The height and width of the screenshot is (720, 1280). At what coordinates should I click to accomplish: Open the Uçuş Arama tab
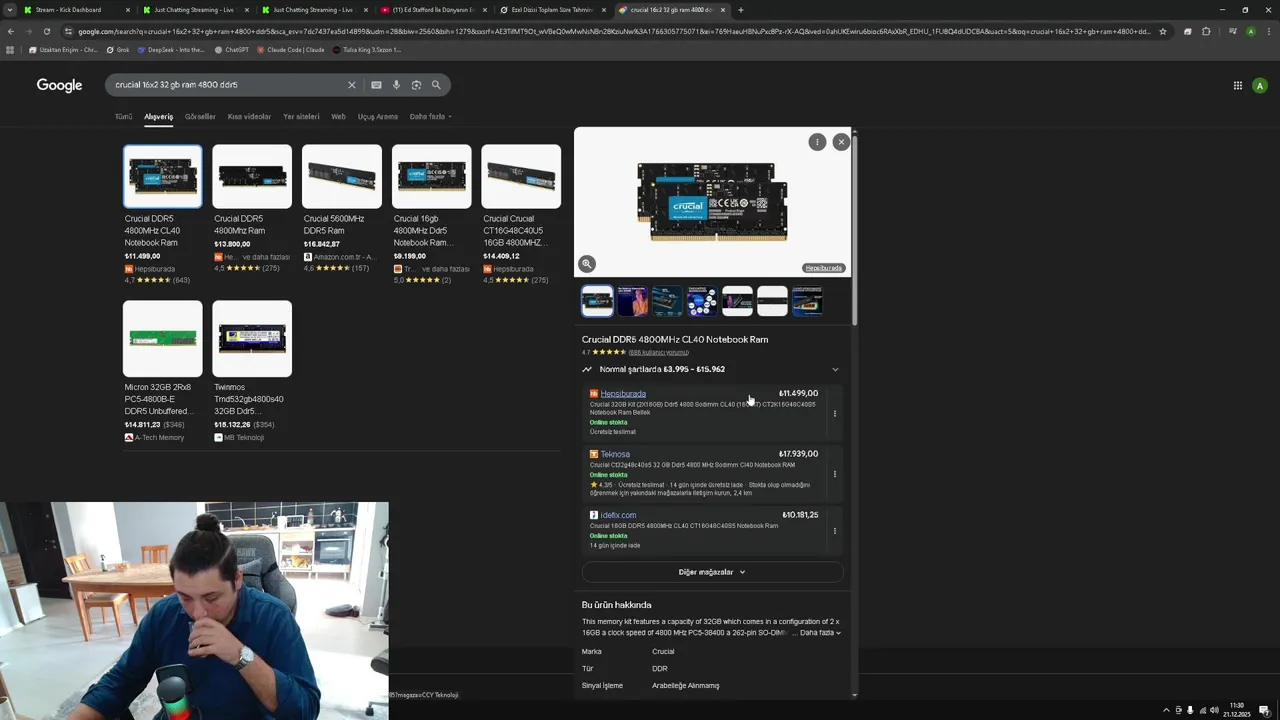pyautogui.click(x=378, y=116)
